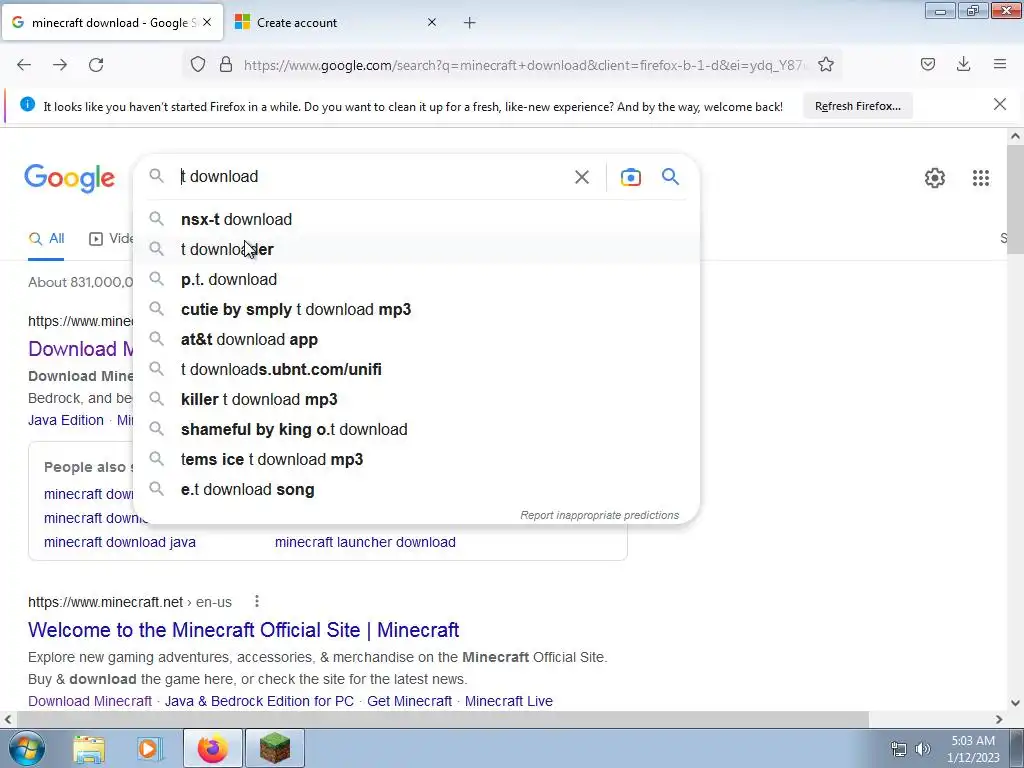
Task: Open tracking protection shield icon
Action: tap(198, 65)
